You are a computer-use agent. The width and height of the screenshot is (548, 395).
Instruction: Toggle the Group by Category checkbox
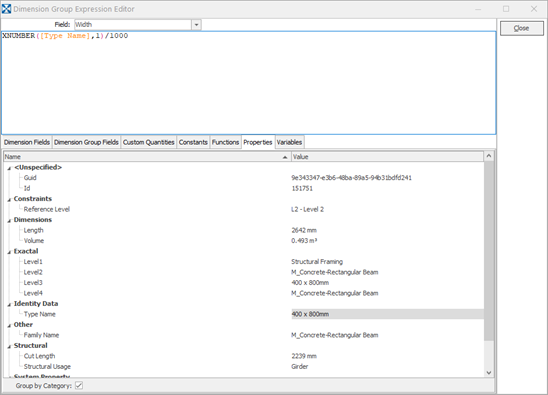[79, 386]
